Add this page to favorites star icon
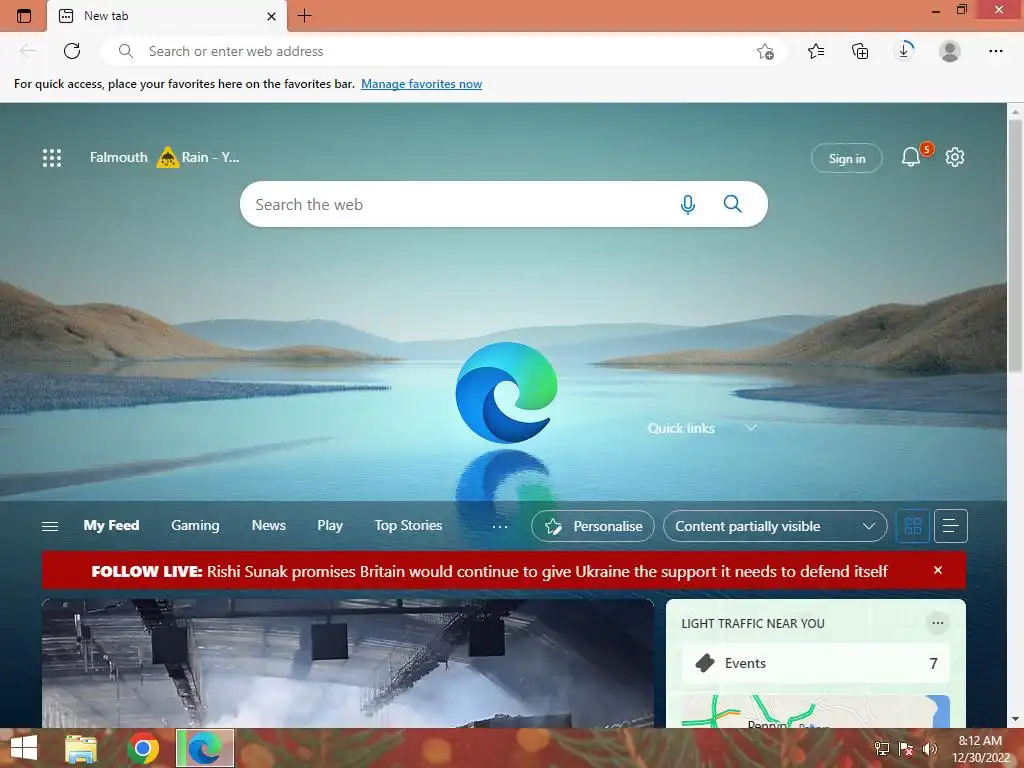This screenshot has width=1024, height=768. pos(765,51)
